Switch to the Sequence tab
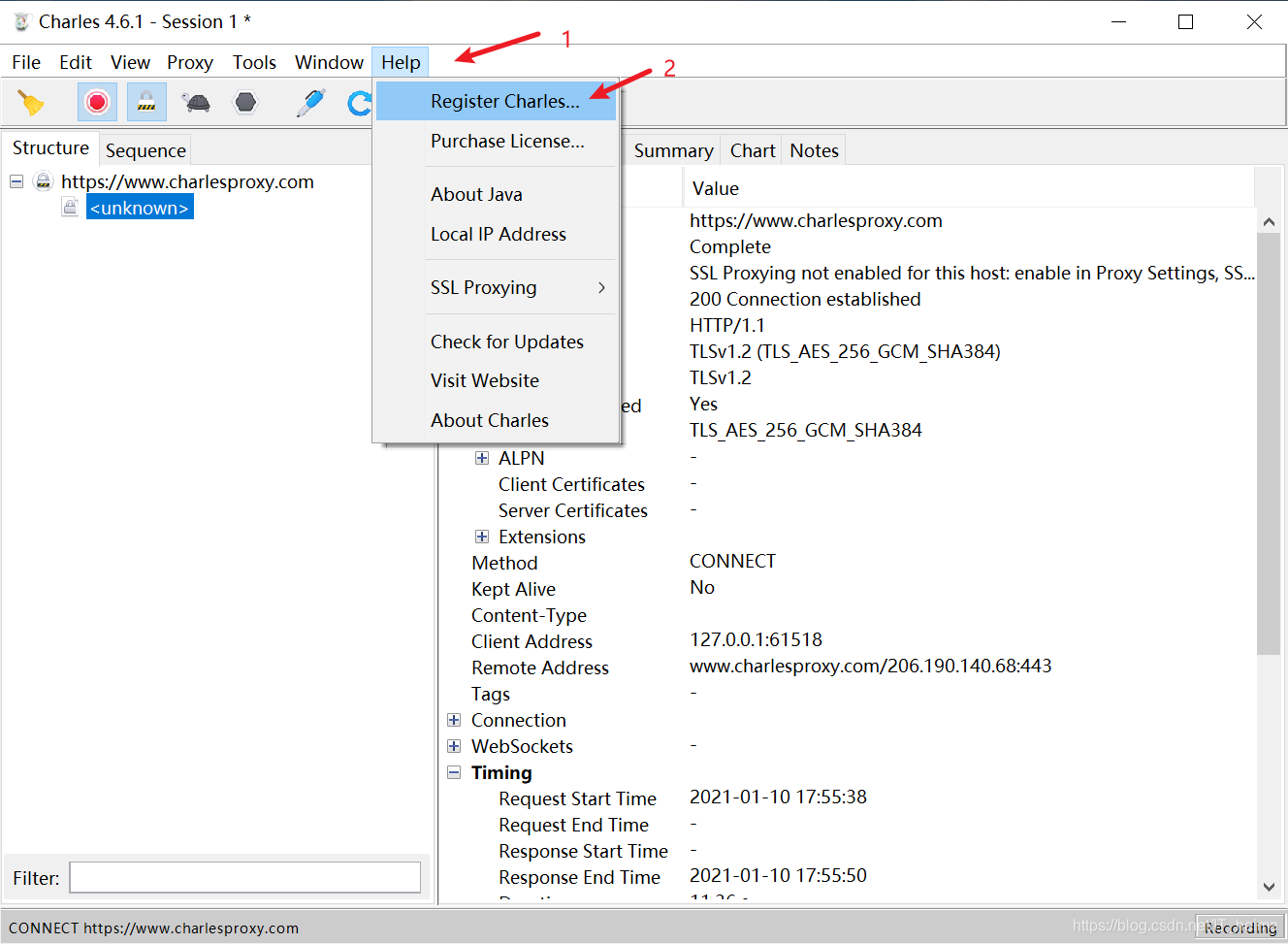This screenshot has width=1288, height=944. [x=145, y=150]
